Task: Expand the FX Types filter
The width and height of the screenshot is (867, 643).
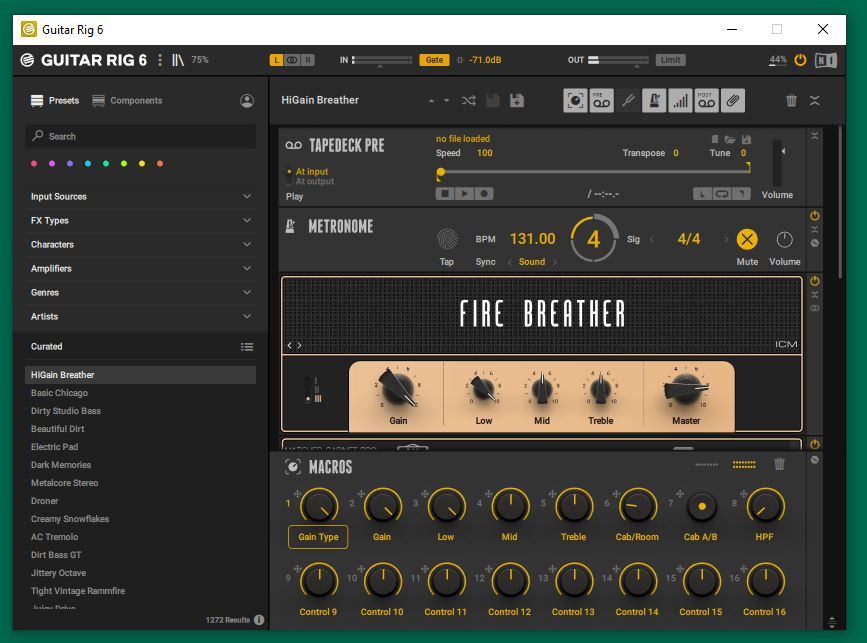Action: point(141,220)
